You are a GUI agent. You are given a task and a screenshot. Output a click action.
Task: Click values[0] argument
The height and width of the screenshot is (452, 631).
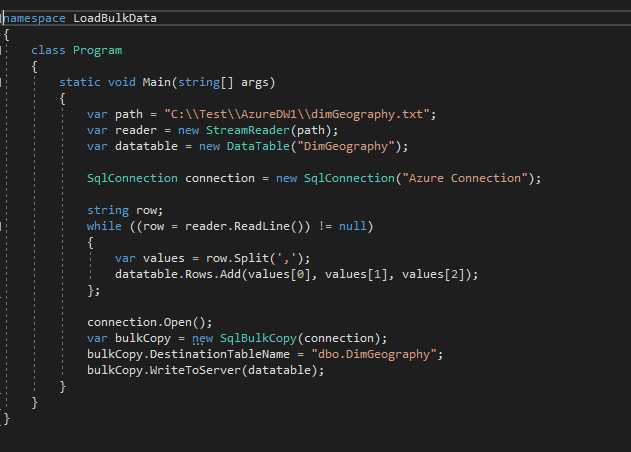pos(279,275)
